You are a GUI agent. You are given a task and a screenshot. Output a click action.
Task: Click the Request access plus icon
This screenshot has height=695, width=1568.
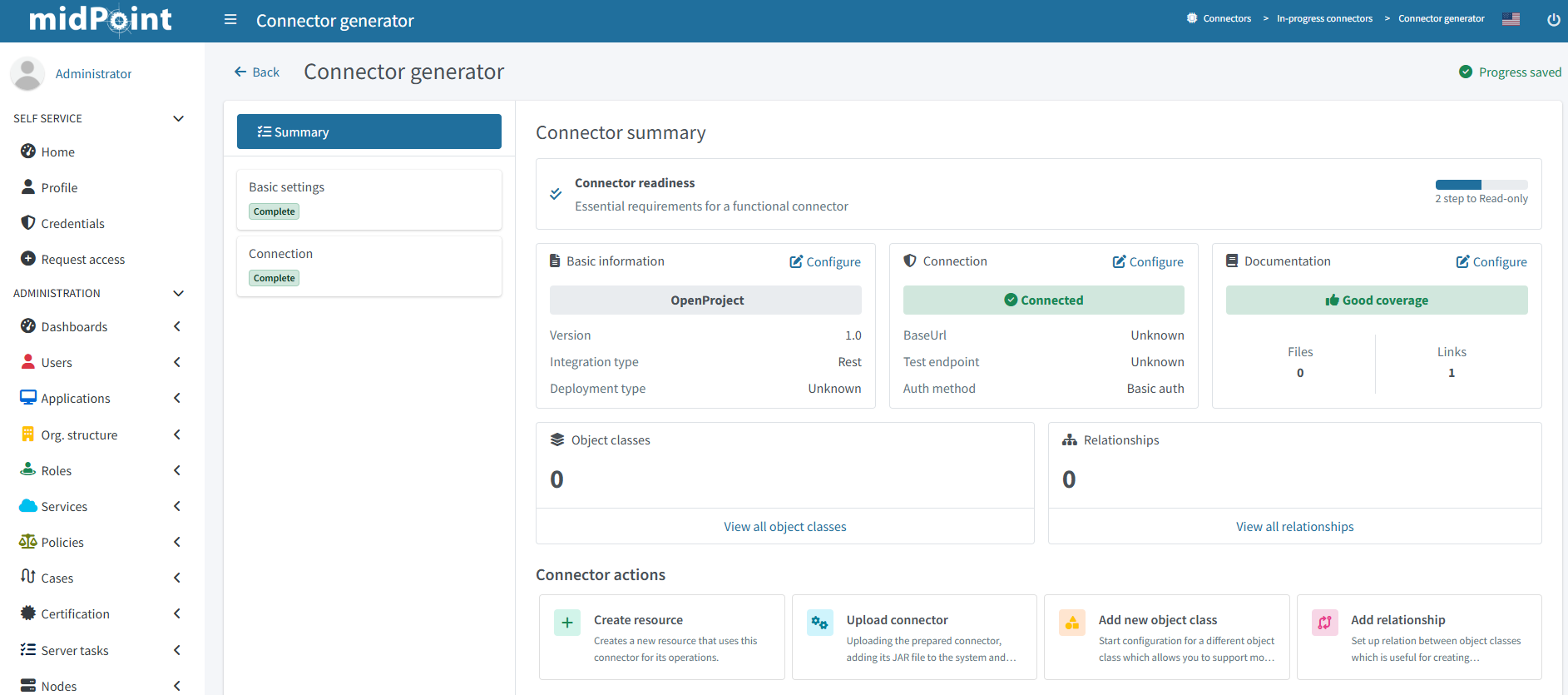pos(28,259)
